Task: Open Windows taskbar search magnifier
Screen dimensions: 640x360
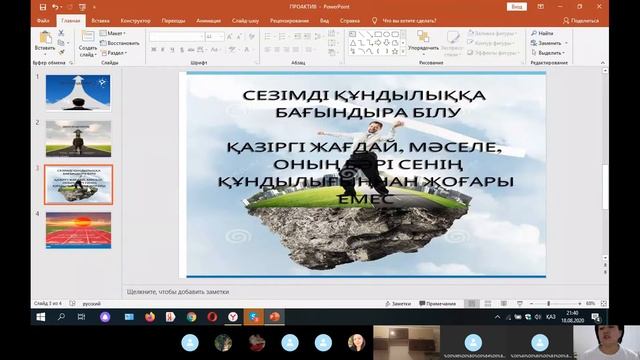Action: point(61,317)
